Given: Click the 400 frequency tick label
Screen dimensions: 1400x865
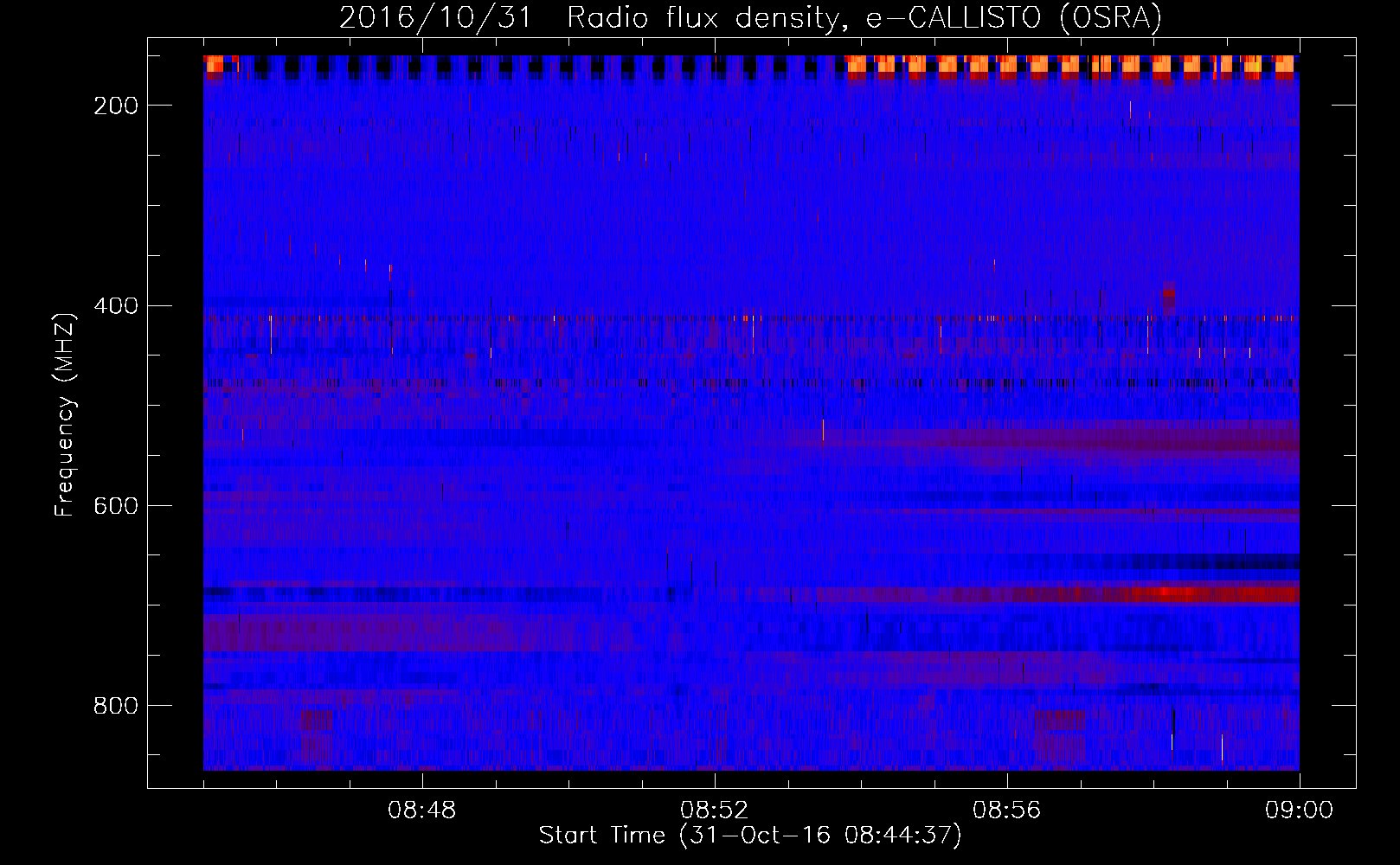Looking at the screenshot, I should (x=116, y=306).
